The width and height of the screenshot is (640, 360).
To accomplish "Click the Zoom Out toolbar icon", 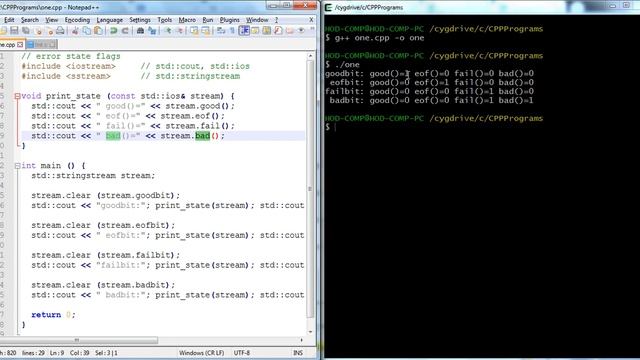I will [179, 31].
